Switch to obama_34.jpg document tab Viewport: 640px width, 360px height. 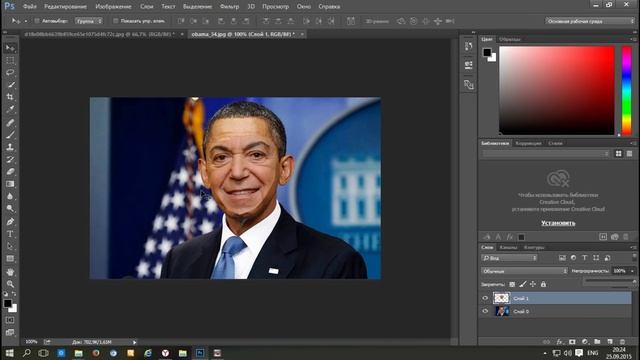243,34
